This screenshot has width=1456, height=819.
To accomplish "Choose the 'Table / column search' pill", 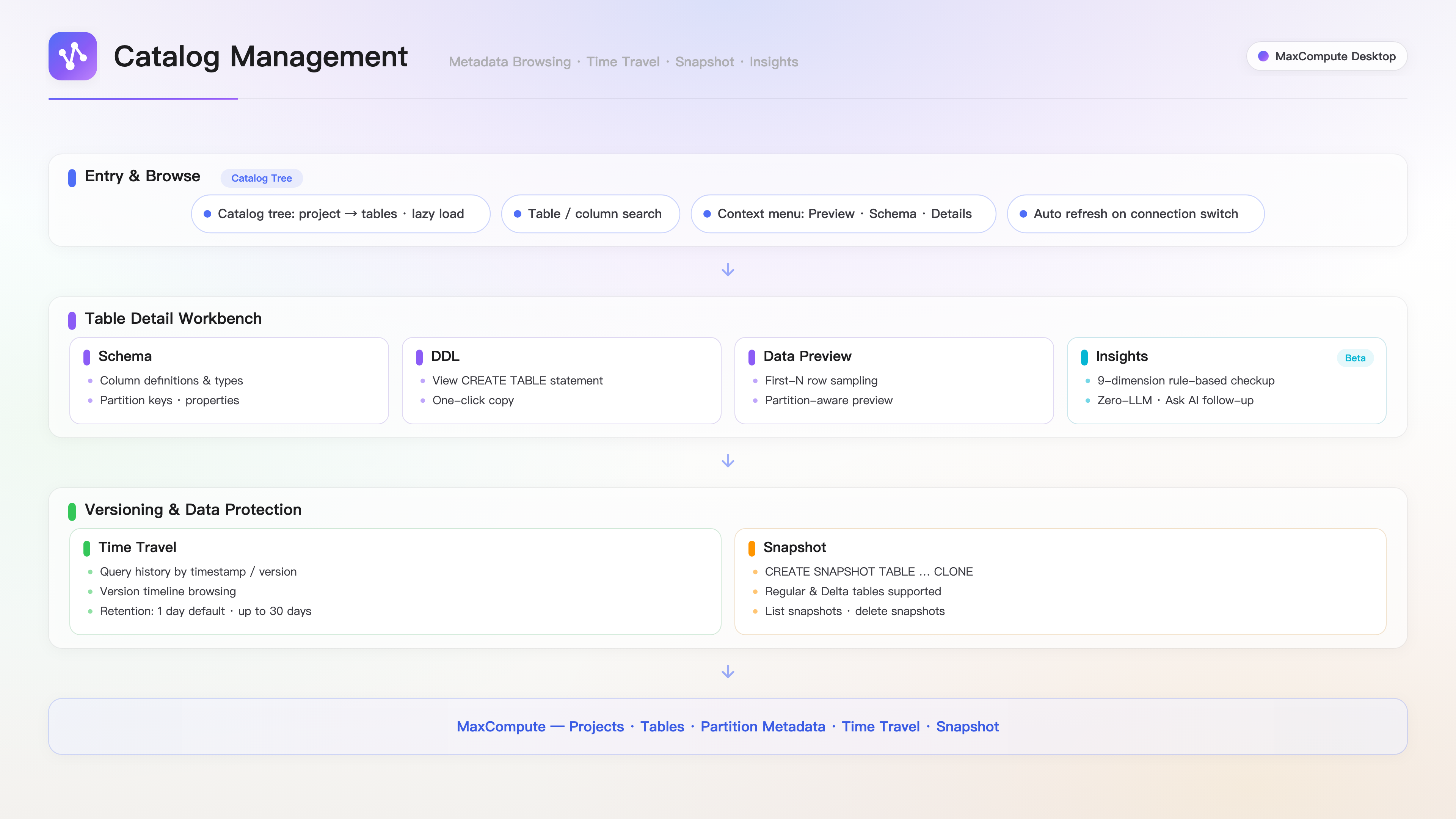I will coord(590,213).
